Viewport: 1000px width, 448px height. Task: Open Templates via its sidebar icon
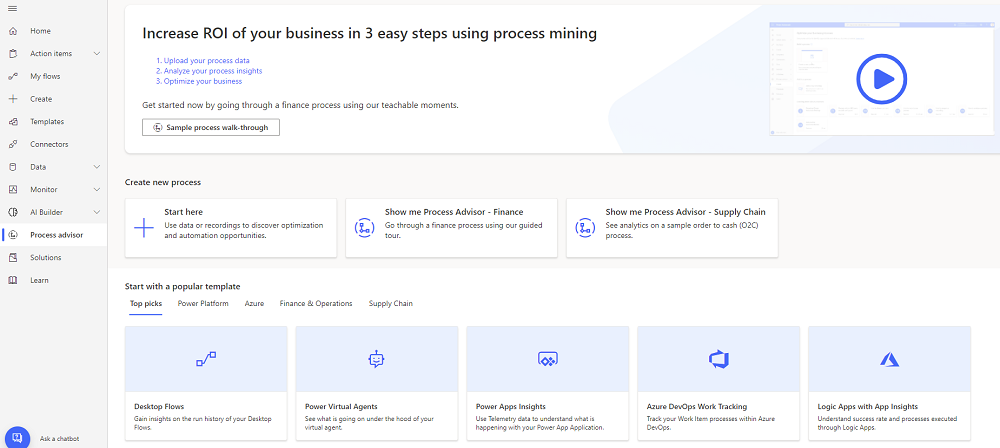(x=12, y=121)
